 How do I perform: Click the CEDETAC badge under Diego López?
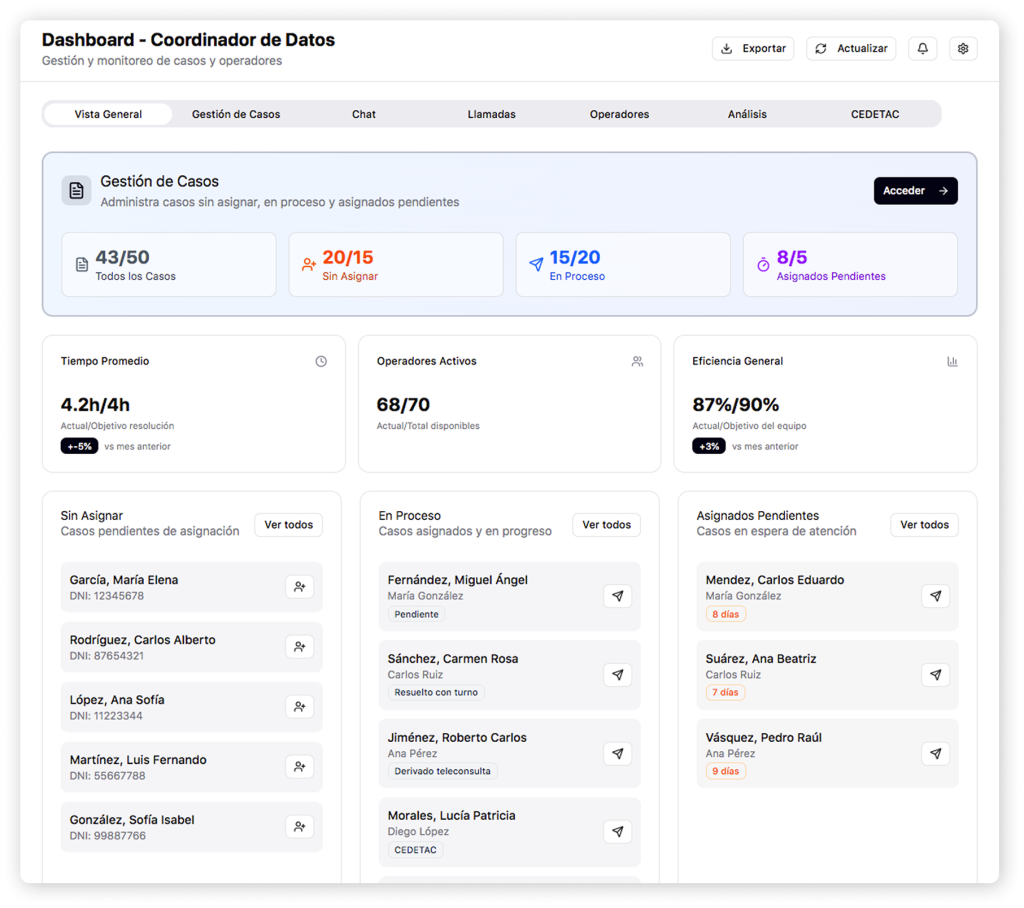pos(415,850)
